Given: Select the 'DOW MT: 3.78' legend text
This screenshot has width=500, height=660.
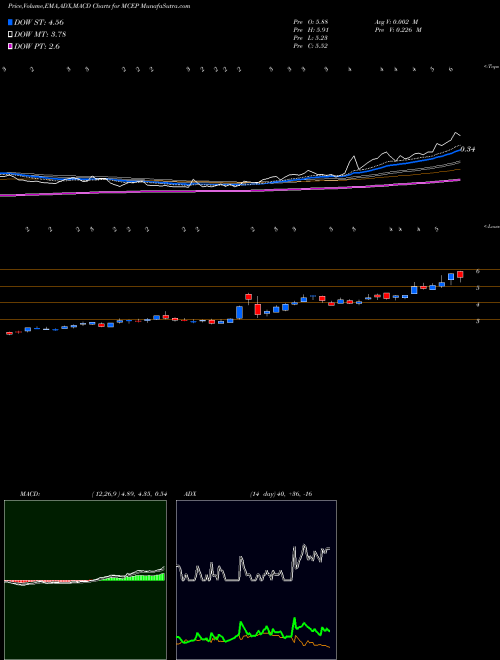Looking at the screenshot, I should coord(40,34).
